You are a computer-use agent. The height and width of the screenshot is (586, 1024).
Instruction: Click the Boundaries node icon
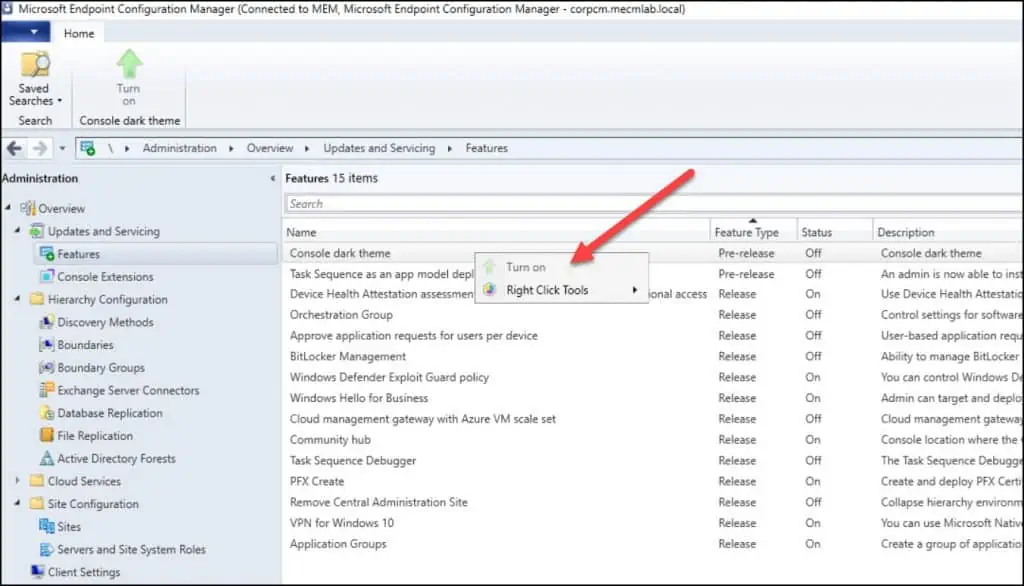[47, 344]
